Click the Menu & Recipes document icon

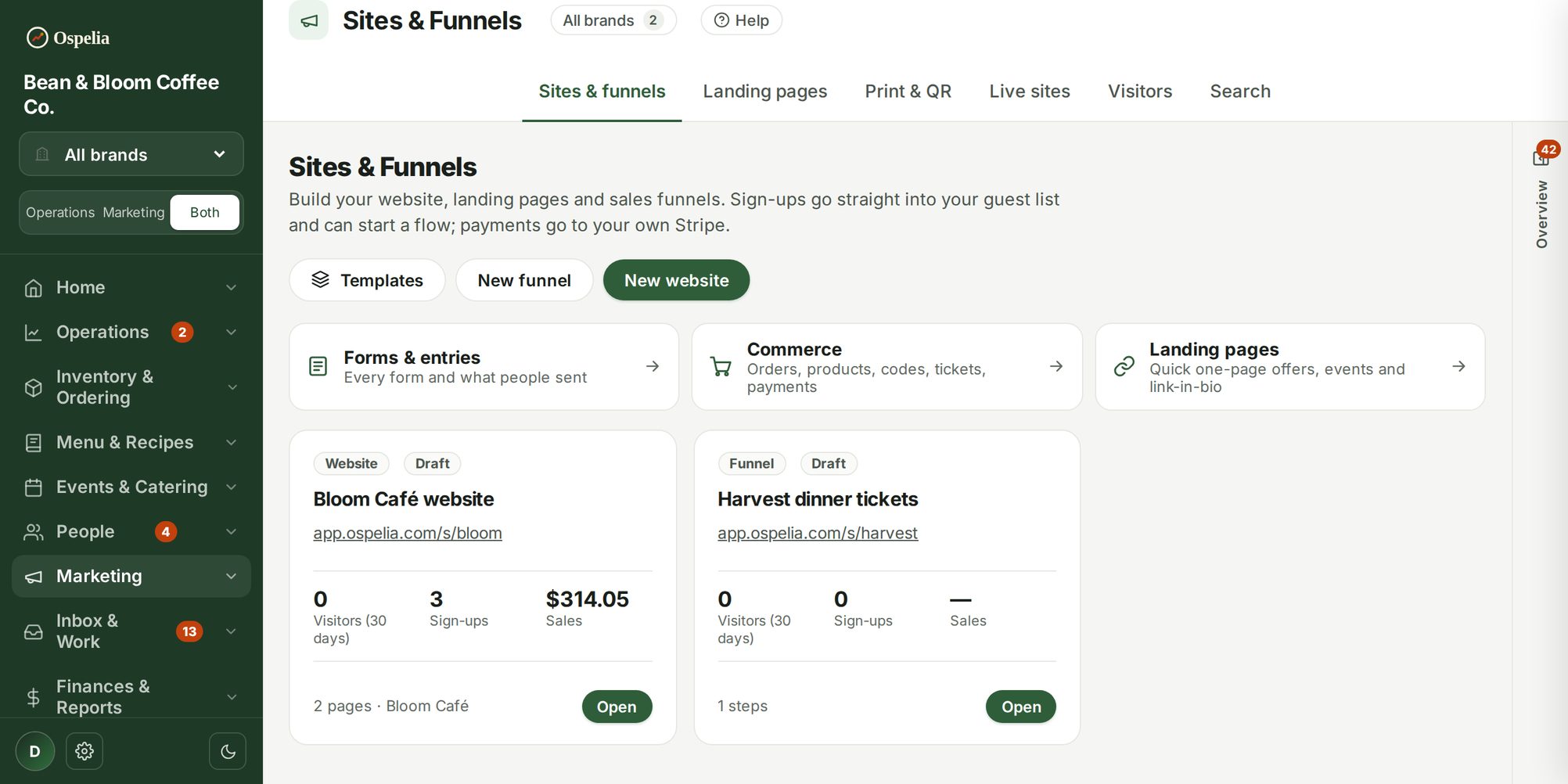tap(34, 443)
